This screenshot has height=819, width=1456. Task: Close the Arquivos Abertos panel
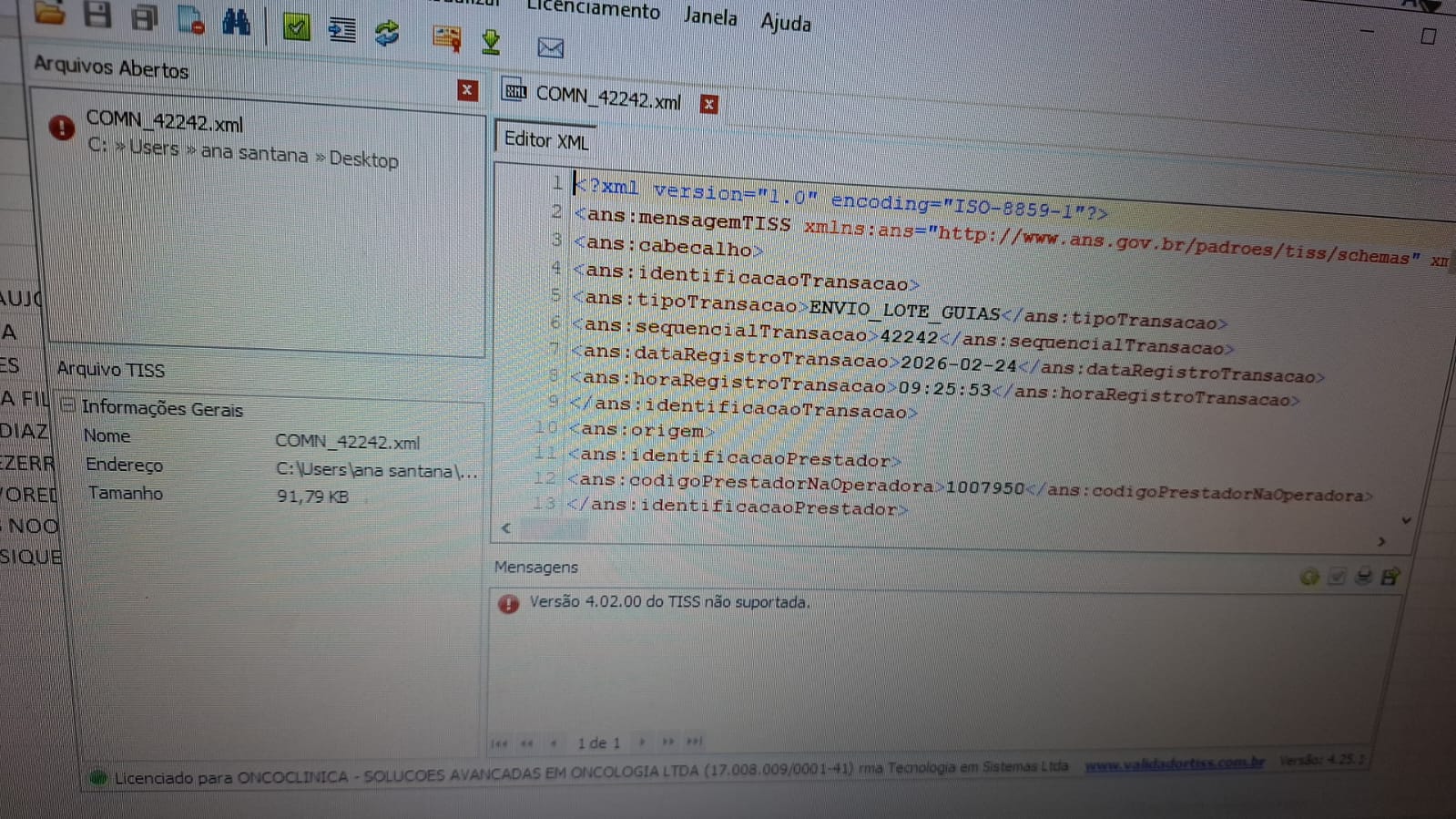pyautogui.click(x=467, y=90)
